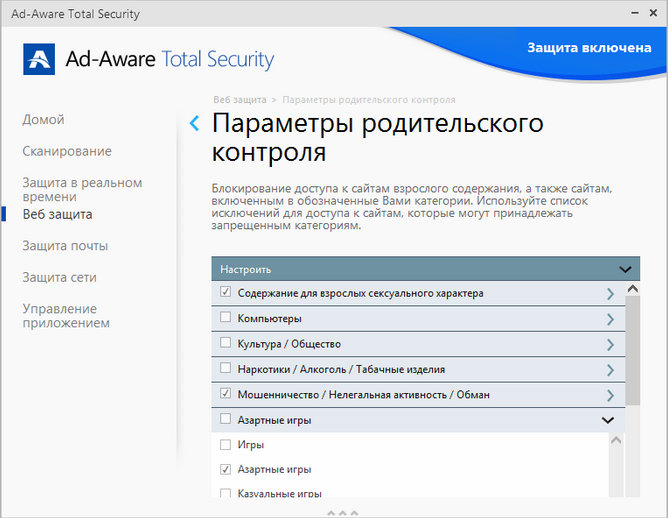
Task: Minimize the Ad-Aware Total Security window
Action: pyautogui.click(x=635, y=13)
